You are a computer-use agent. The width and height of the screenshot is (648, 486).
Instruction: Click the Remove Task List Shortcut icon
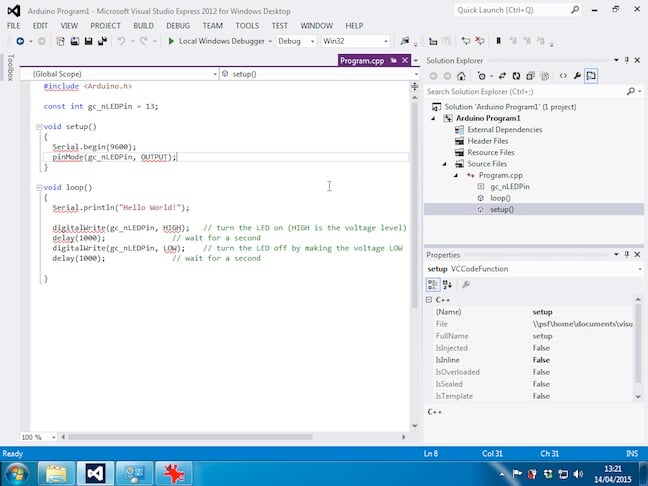coord(479,40)
